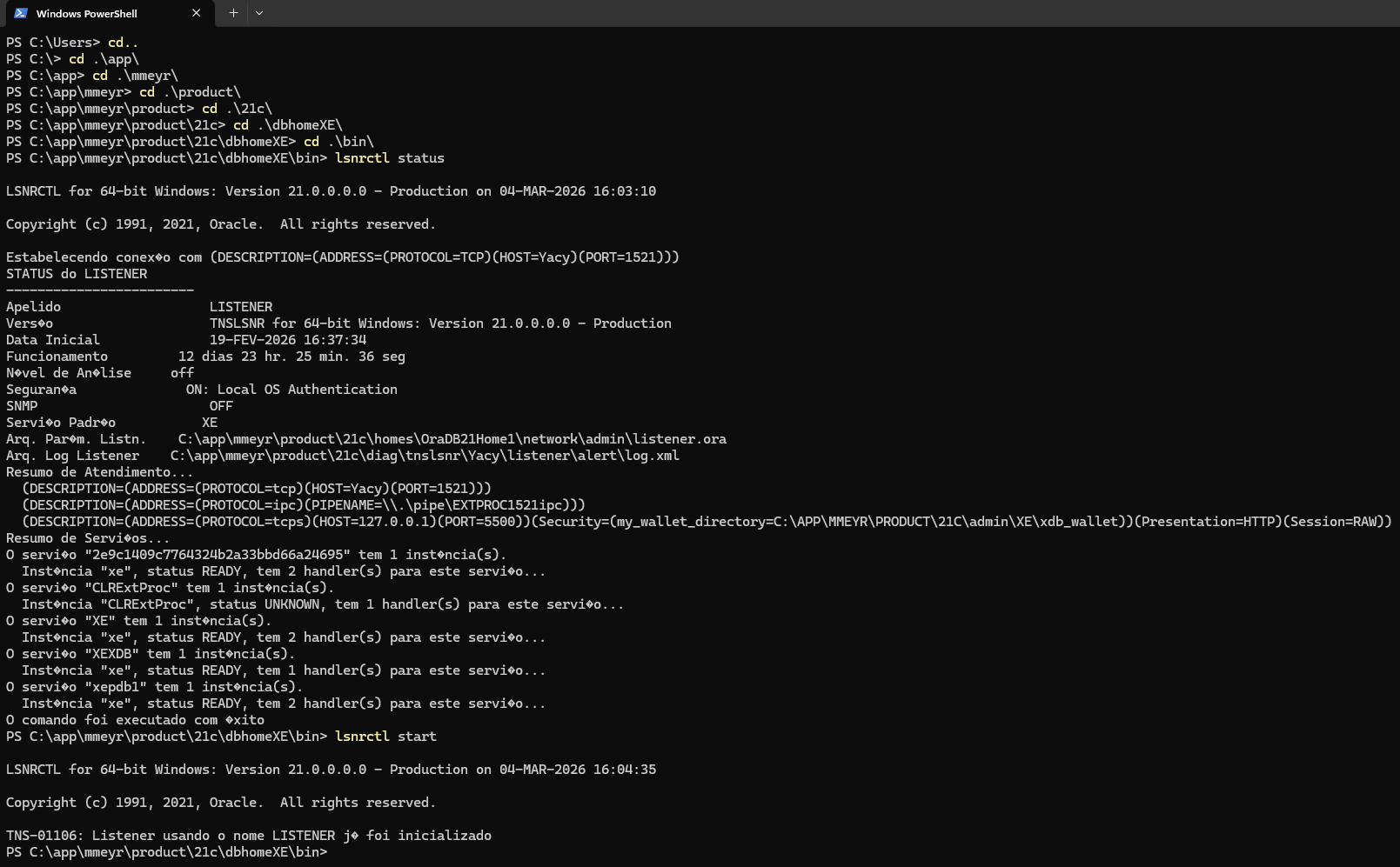Screen dimensions: 1400x867
Task: Click the uptime "12 dias 23 hr." line
Action: (205, 357)
